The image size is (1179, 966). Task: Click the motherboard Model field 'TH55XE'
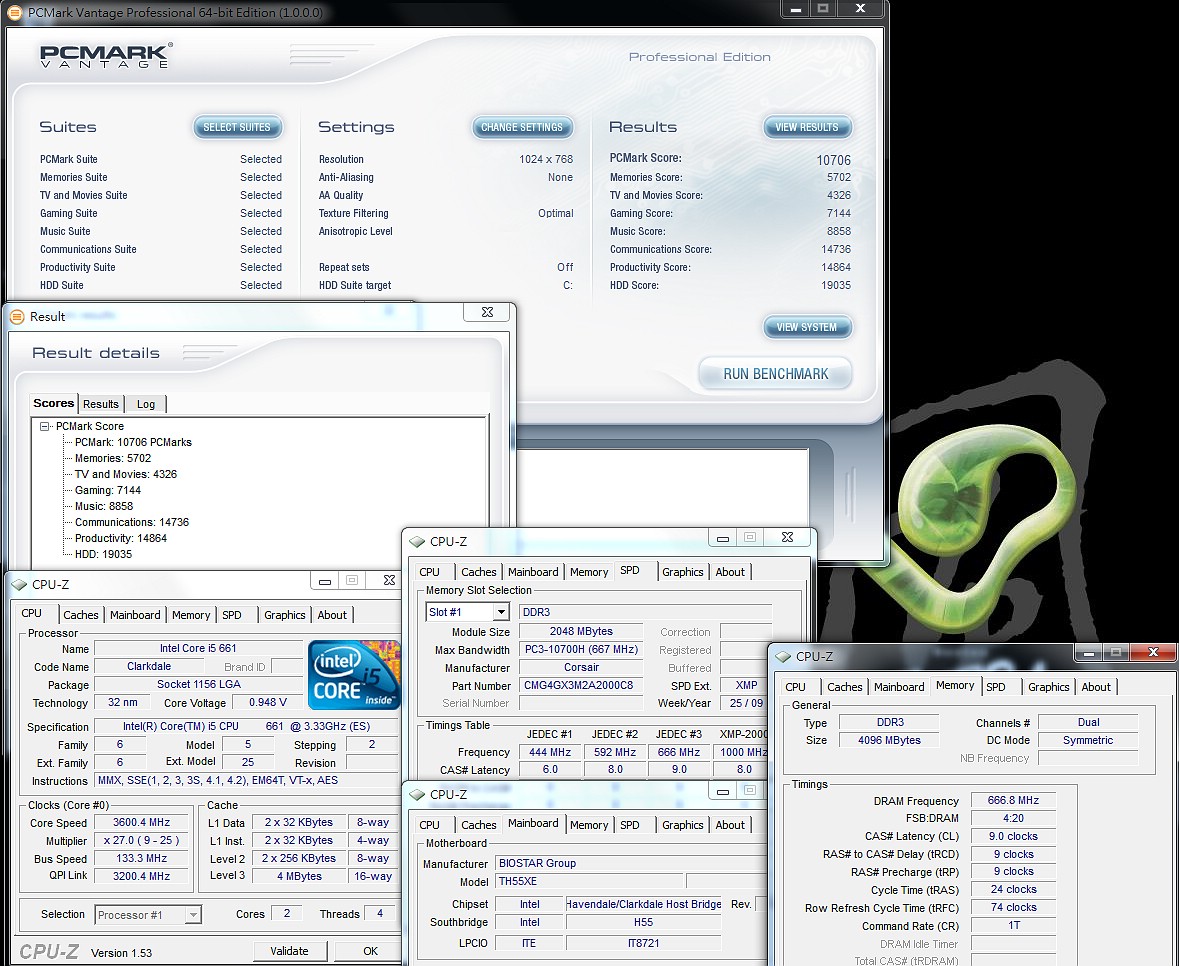(x=590, y=881)
